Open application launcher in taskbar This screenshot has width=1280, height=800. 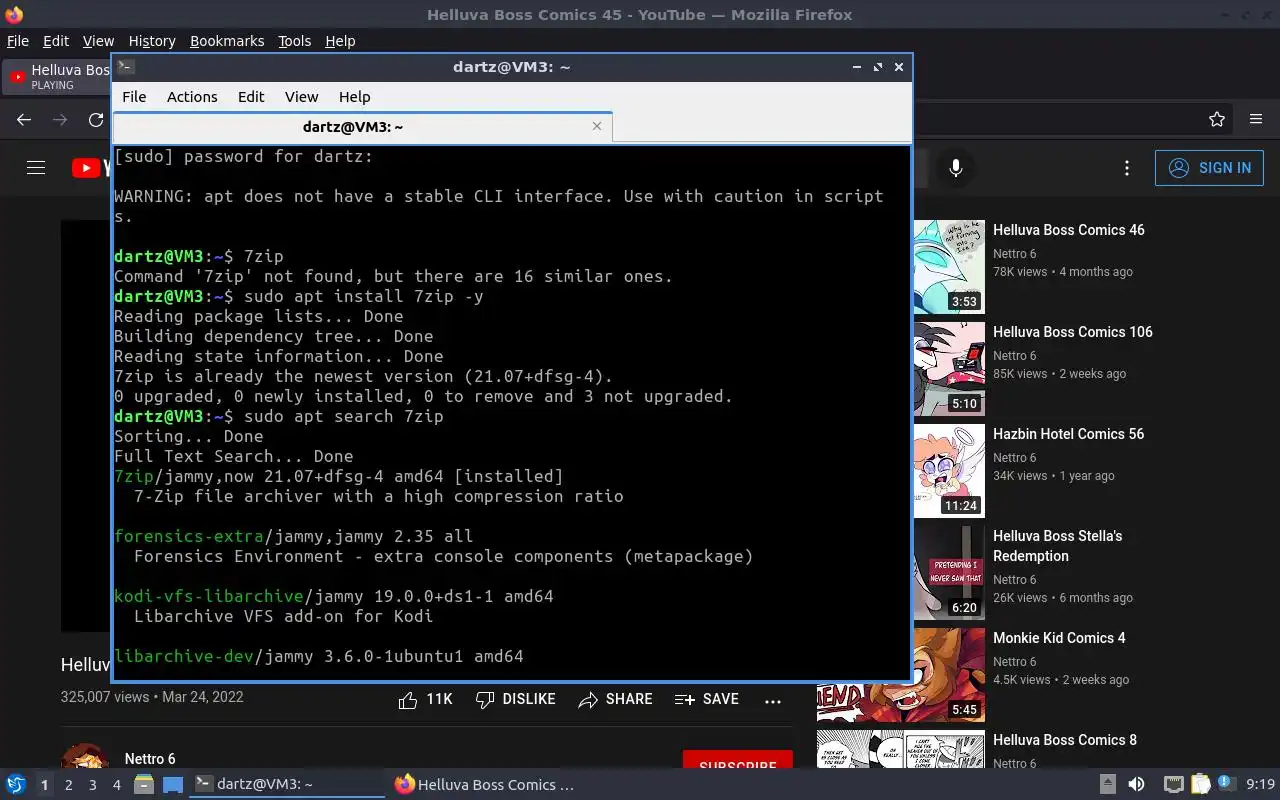pyautogui.click(x=16, y=785)
